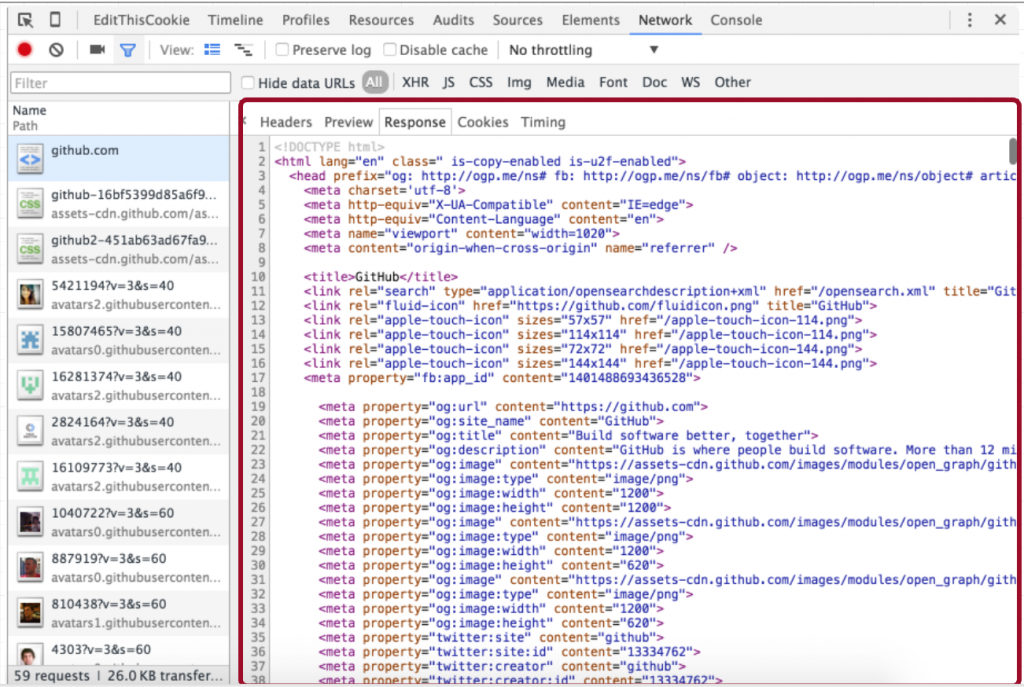This screenshot has height=687, width=1024.
Task: Open the EditThisCookie panel
Action: 141,19
